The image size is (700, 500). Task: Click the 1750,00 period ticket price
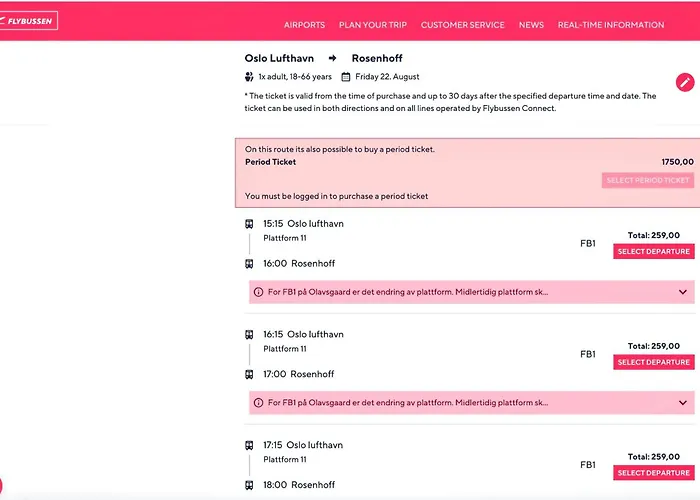[678, 162]
